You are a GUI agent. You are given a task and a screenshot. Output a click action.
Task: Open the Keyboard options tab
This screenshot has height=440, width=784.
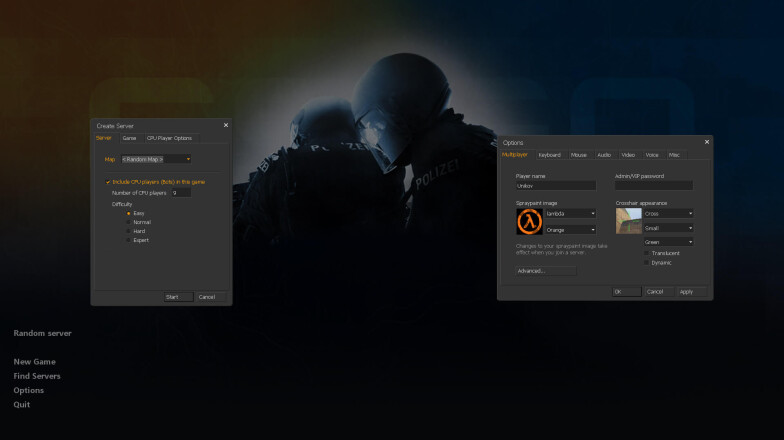click(550, 155)
